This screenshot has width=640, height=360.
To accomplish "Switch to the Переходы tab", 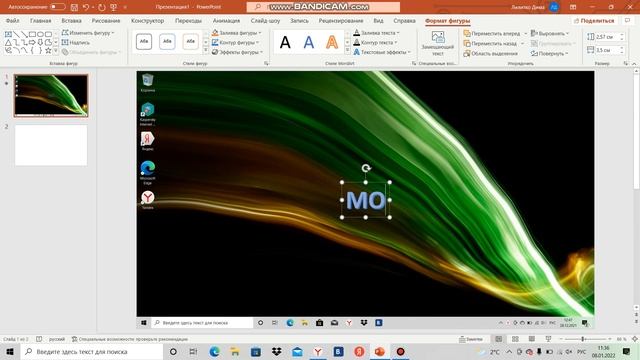I will point(188,20).
